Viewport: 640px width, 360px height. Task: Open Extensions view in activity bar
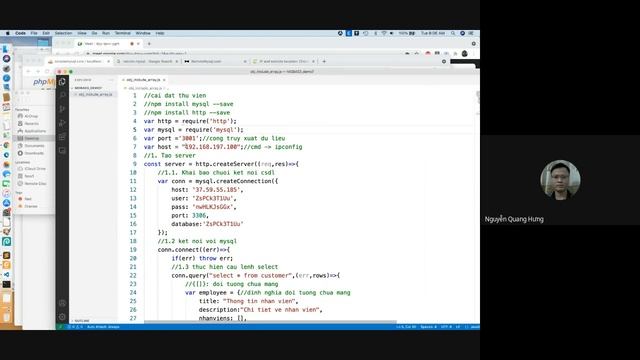click(62, 137)
